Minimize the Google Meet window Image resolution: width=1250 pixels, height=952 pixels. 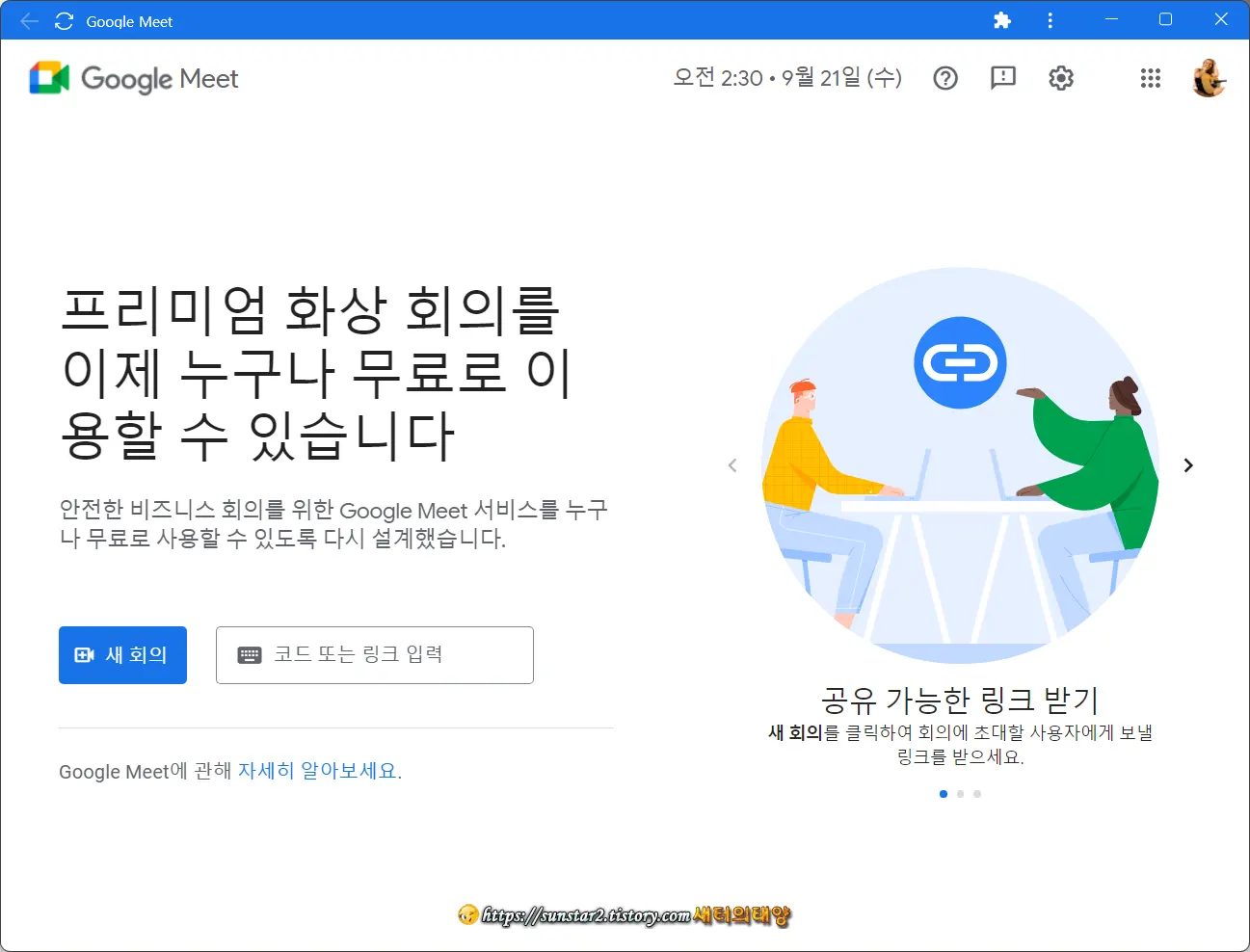[x=1111, y=19]
